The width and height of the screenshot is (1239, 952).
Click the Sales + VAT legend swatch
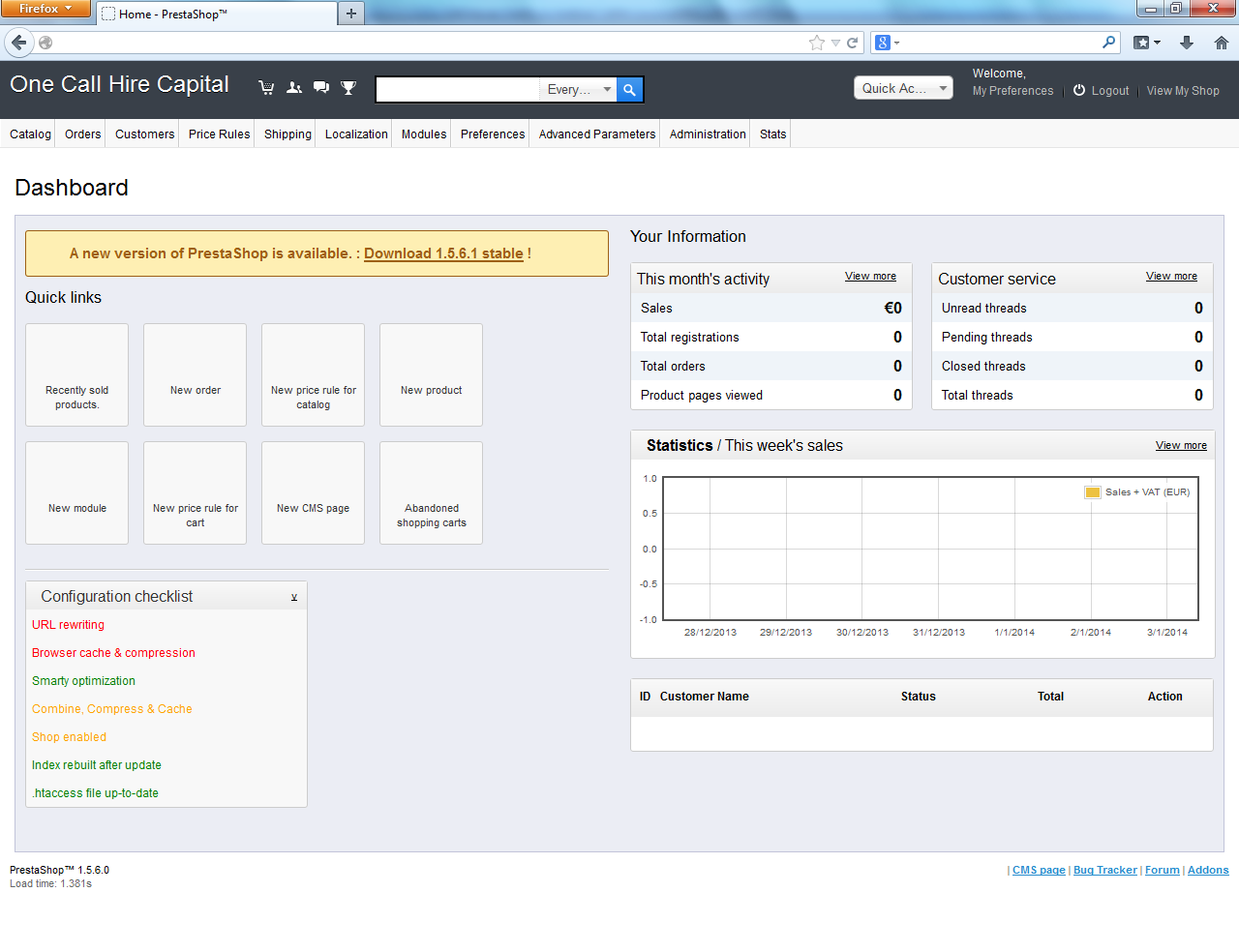[x=1093, y=492]
